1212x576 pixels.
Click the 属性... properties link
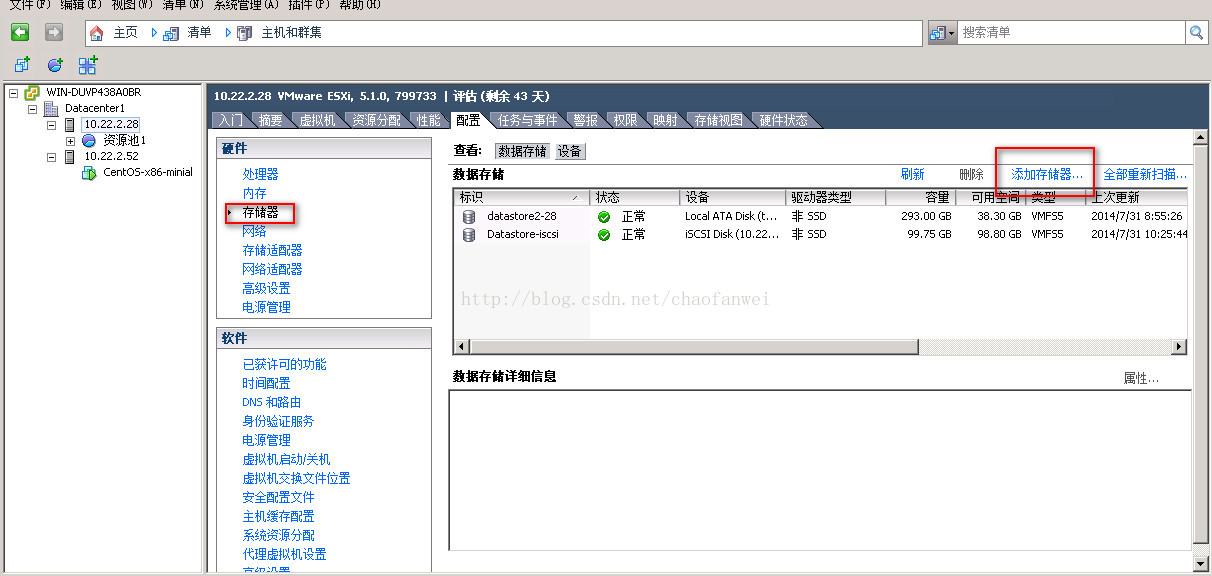(x=1141, y=378)
